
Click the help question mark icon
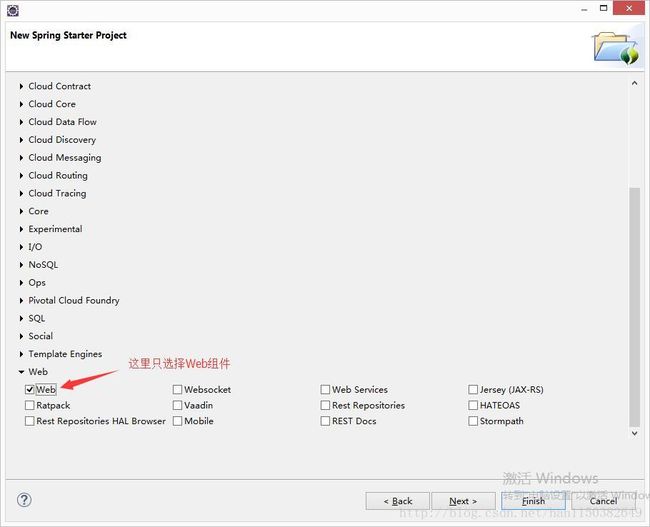point(24,500)
